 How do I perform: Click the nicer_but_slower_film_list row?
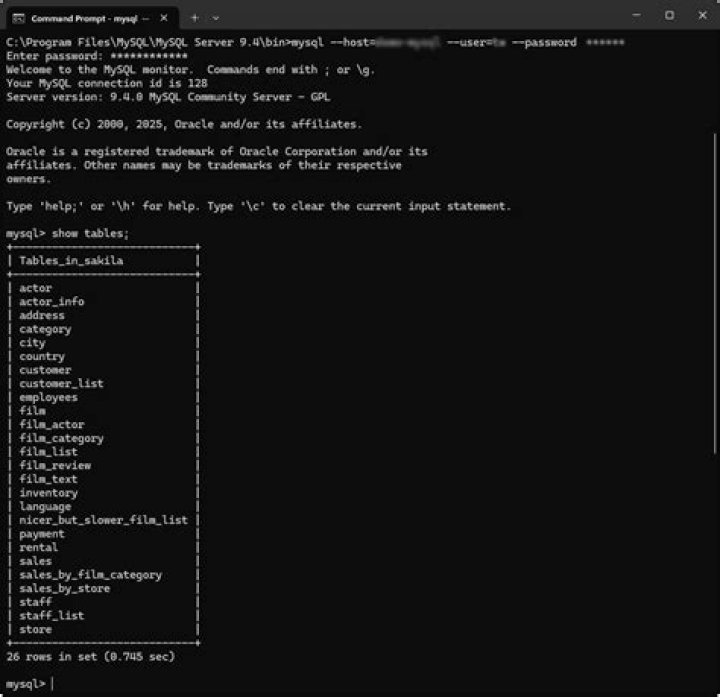click(103, 520)
